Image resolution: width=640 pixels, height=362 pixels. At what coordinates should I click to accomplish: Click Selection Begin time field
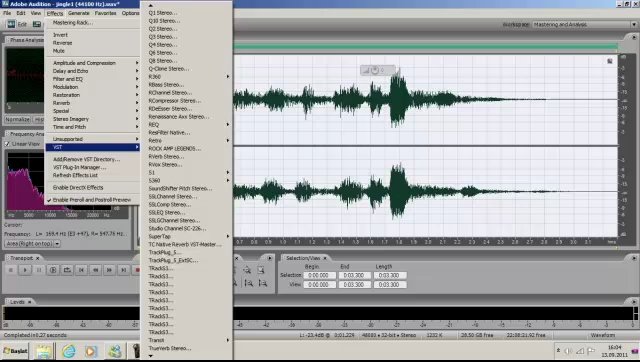(x=320, y=275)
